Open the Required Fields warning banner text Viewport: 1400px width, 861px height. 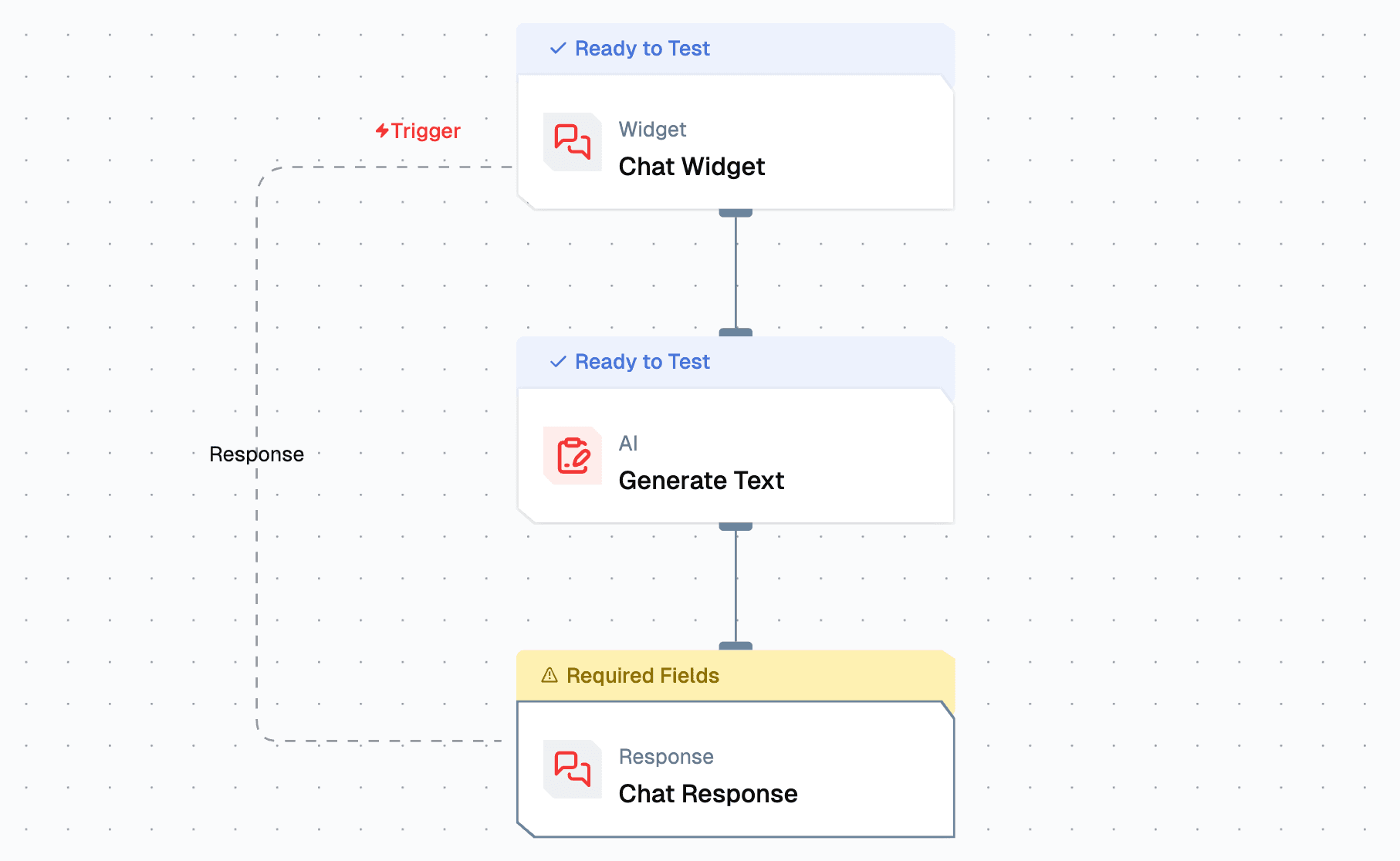coord(642,676)
